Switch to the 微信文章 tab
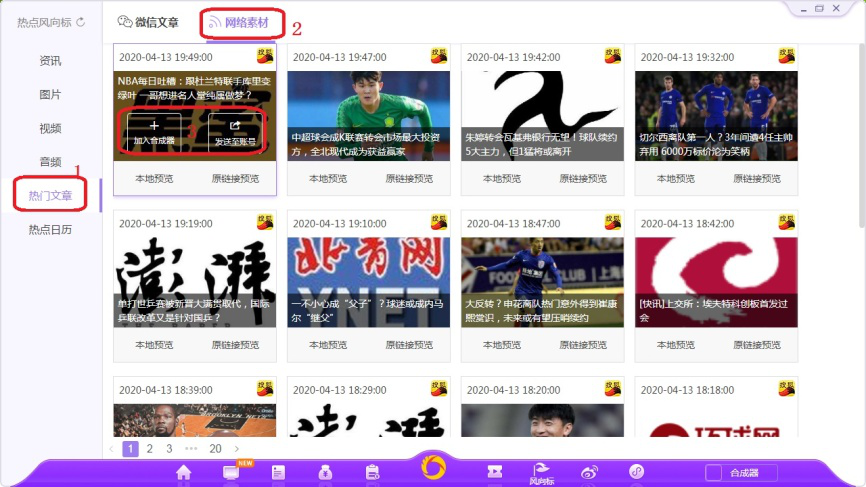Image resolution: width=866 pixels, height=487 pixels. coord(148,22)
